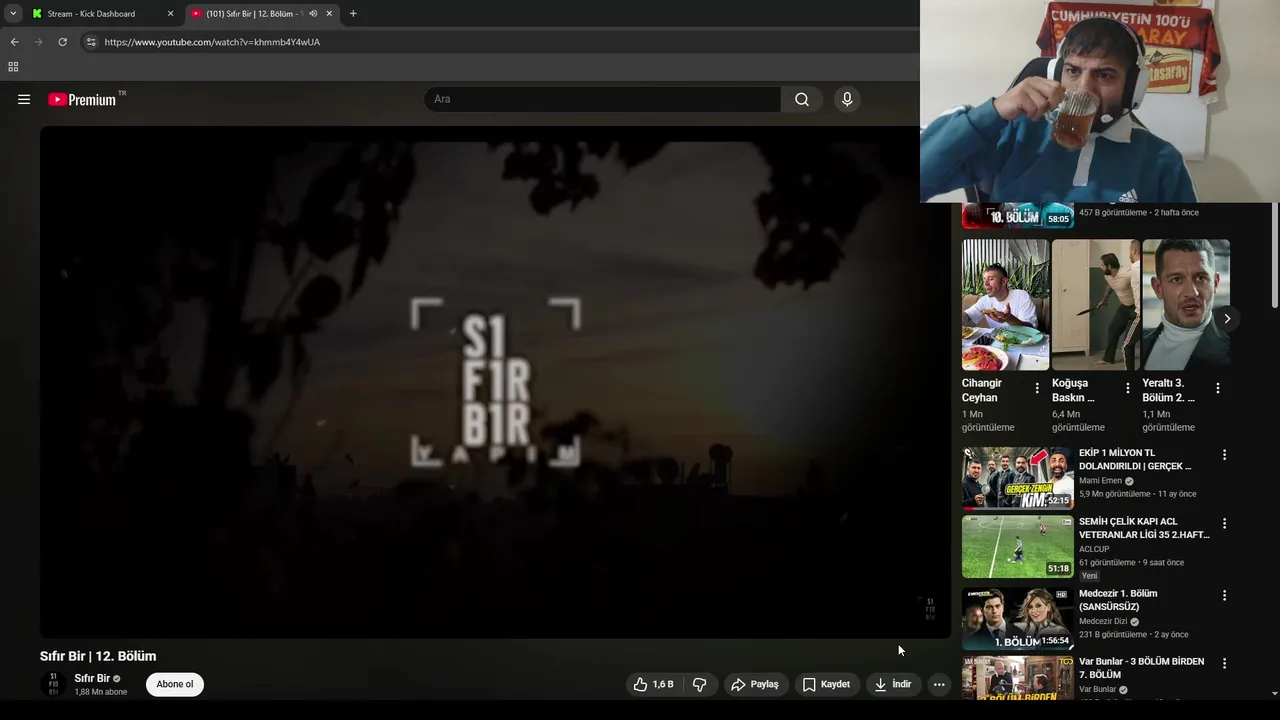Mute the tab via speaker icon

point(313,14)
